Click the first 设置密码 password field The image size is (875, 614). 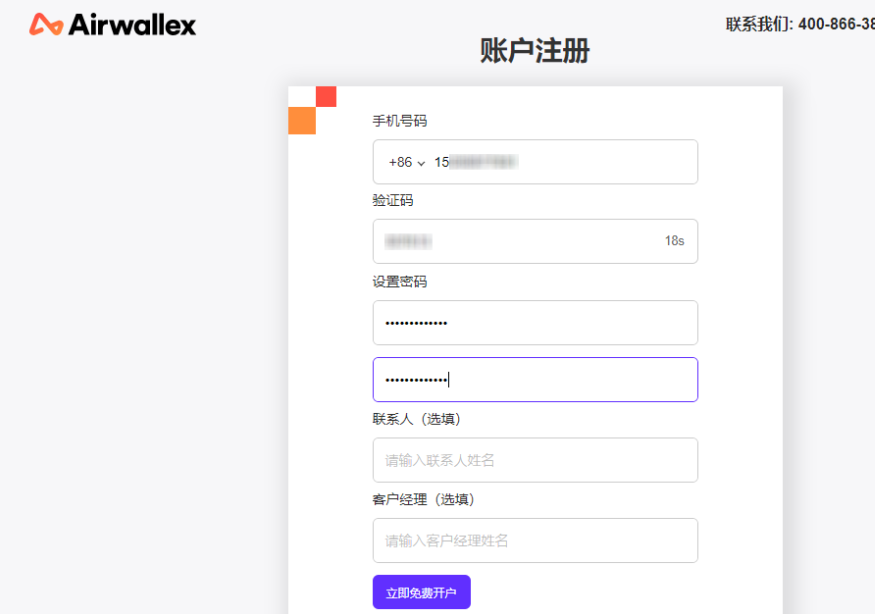535,322
